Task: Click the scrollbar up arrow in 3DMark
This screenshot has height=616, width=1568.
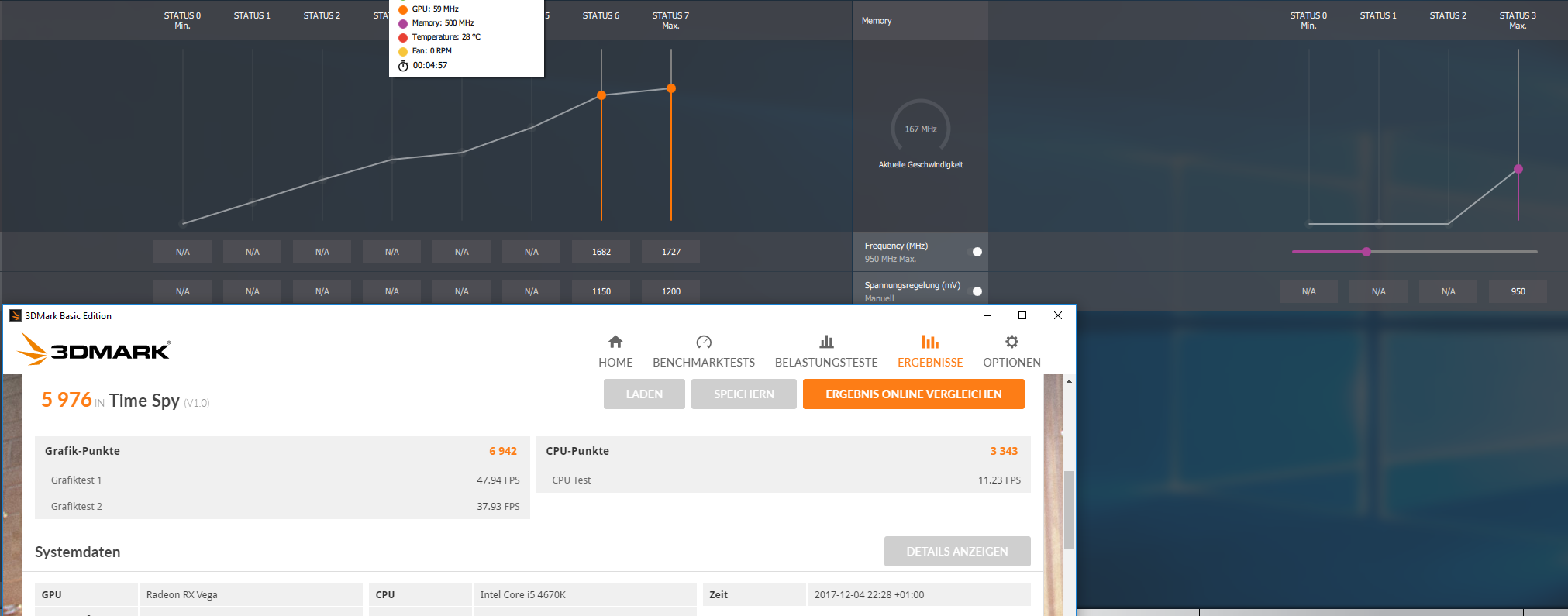Action: click(x=1069, y=381)
